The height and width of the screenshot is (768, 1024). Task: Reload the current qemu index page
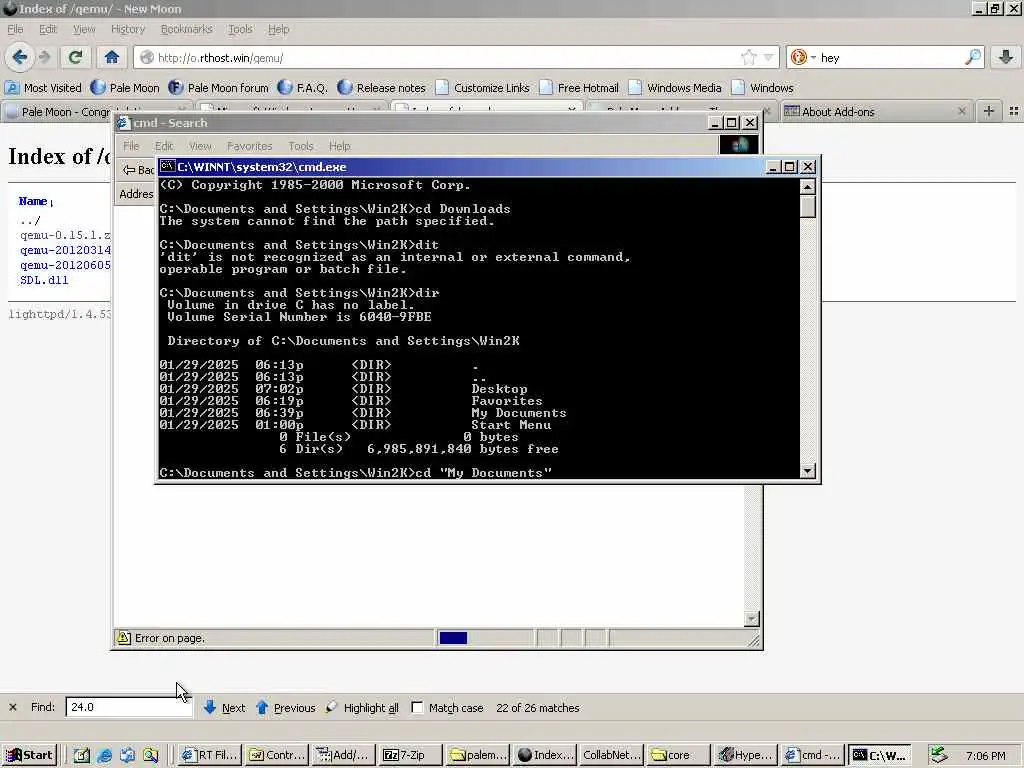click(75, 57)
